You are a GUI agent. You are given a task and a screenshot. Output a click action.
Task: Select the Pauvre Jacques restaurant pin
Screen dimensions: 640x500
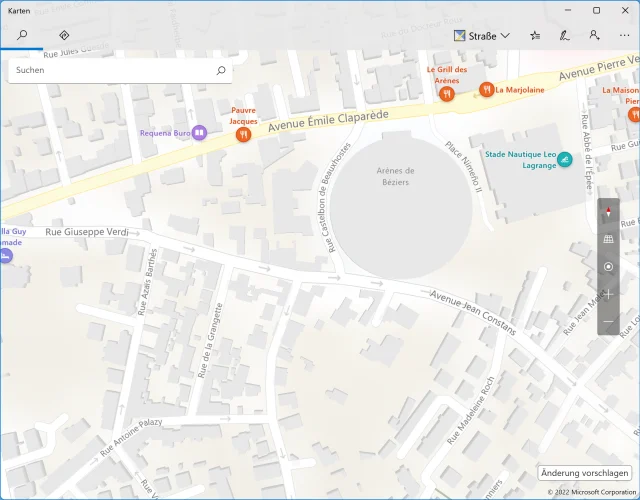click(243, 134)
